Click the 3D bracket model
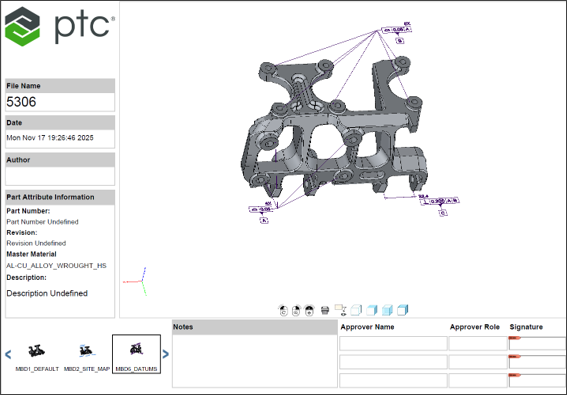 [x=333, y=127]
